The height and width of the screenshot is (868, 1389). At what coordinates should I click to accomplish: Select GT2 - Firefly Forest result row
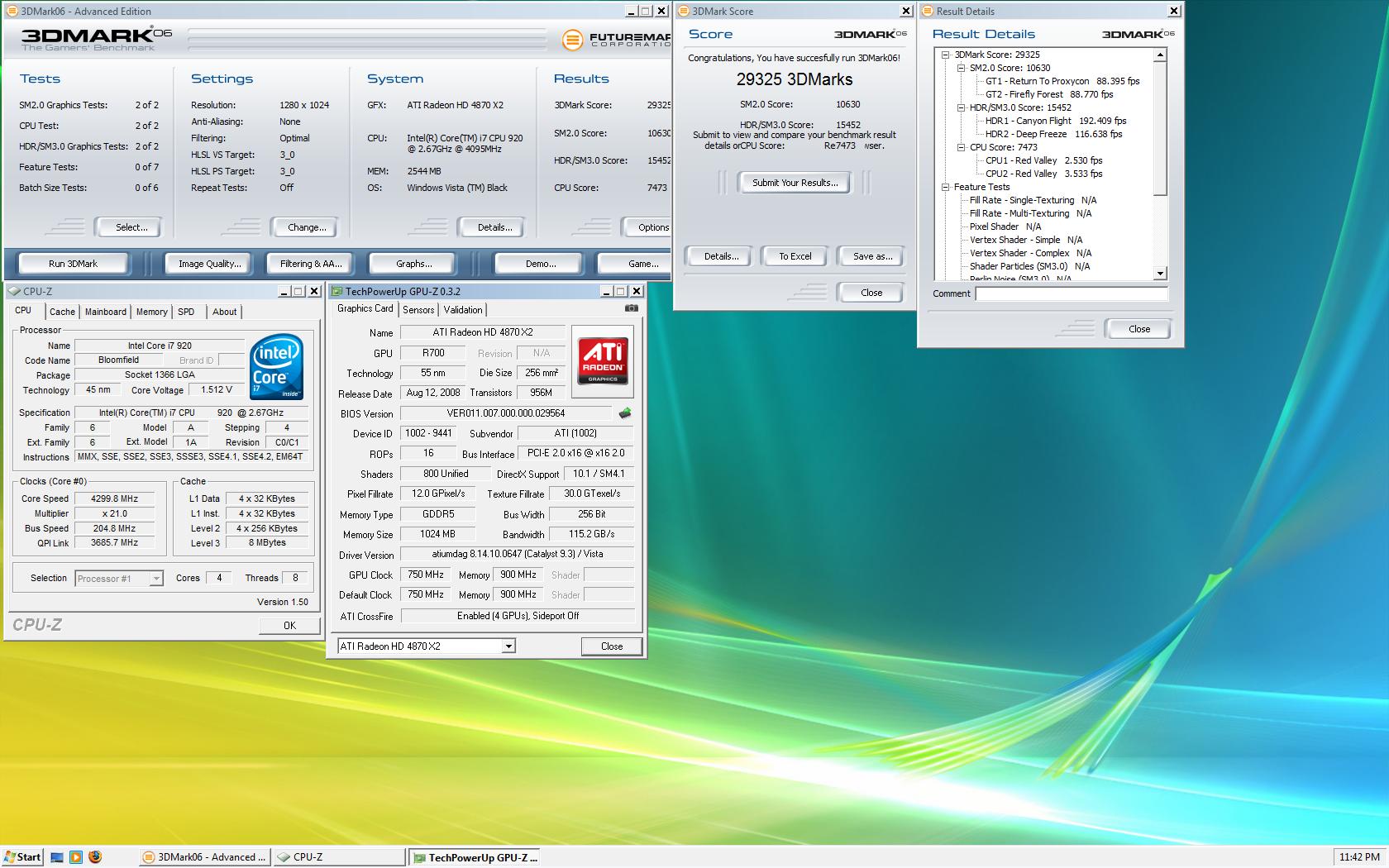coord(1048,94)
